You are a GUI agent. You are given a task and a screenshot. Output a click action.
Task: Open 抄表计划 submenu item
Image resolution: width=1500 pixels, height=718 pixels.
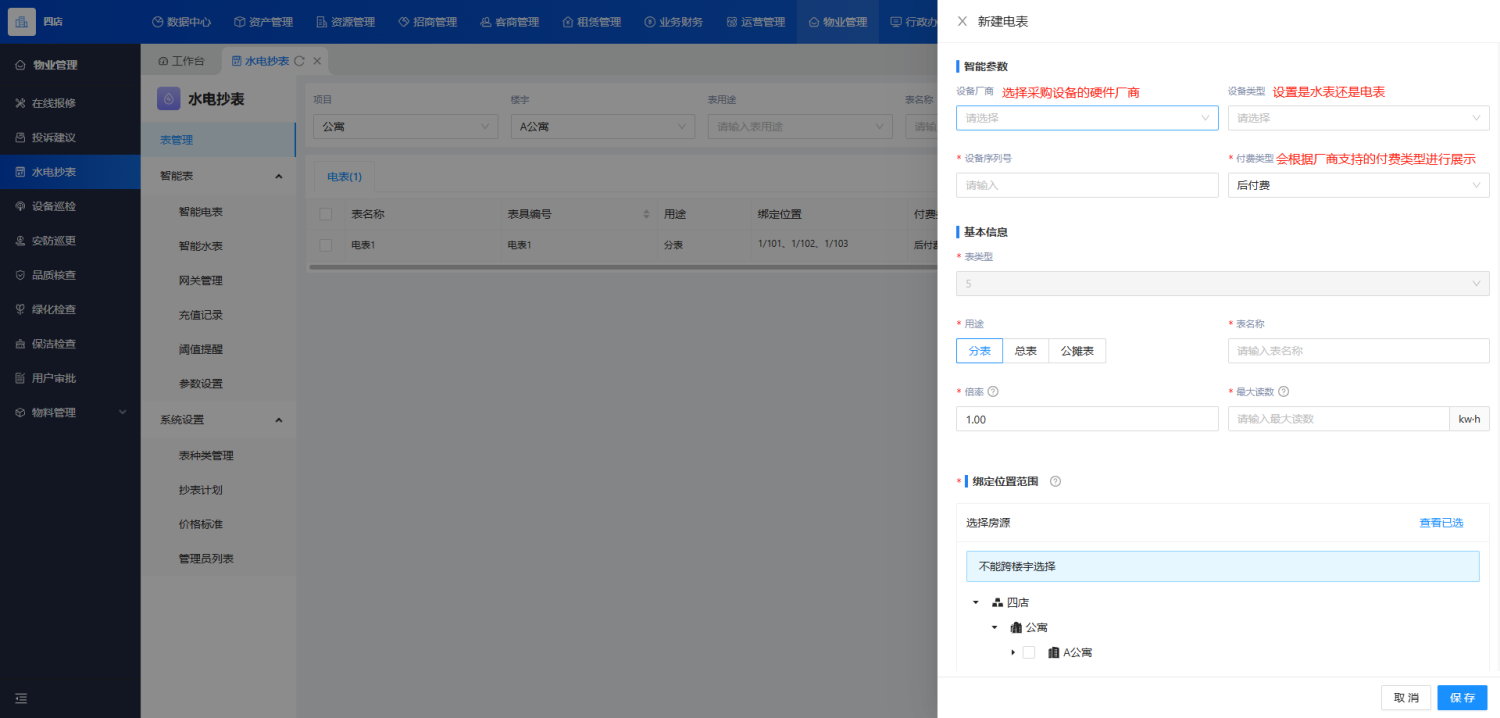pos(201,490)
